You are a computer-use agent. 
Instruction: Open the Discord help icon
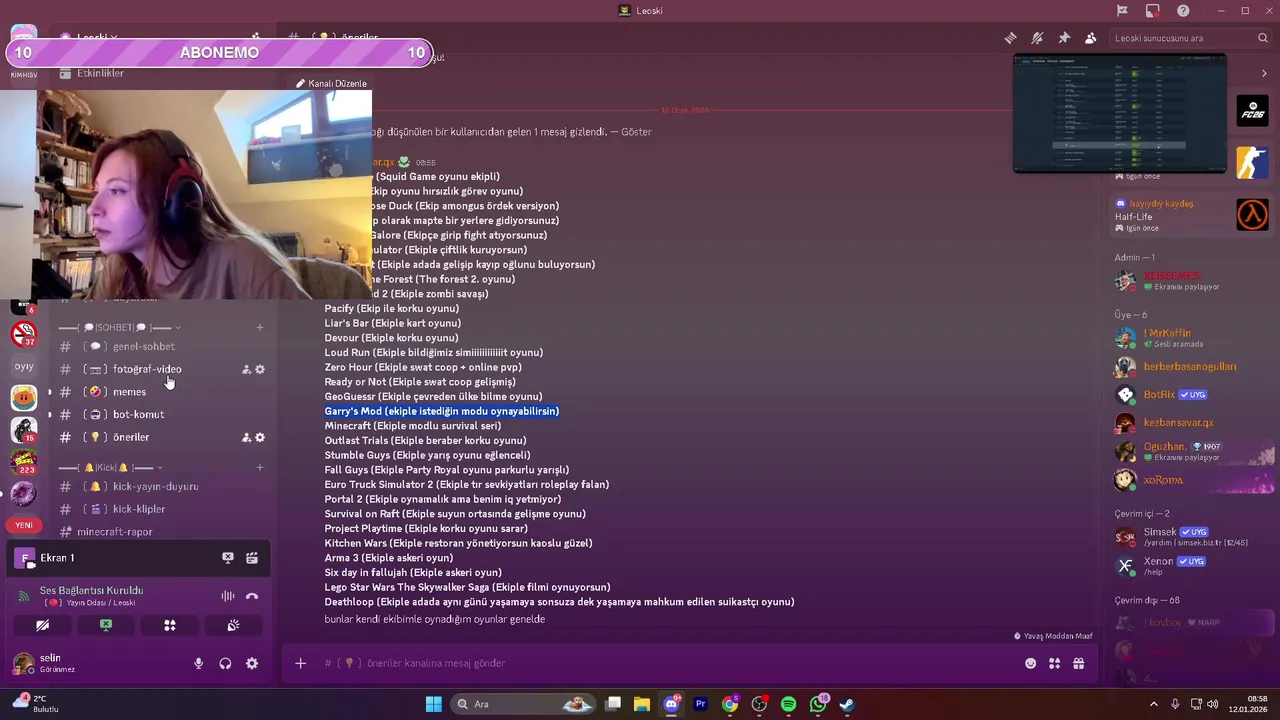click(1183, 11)
